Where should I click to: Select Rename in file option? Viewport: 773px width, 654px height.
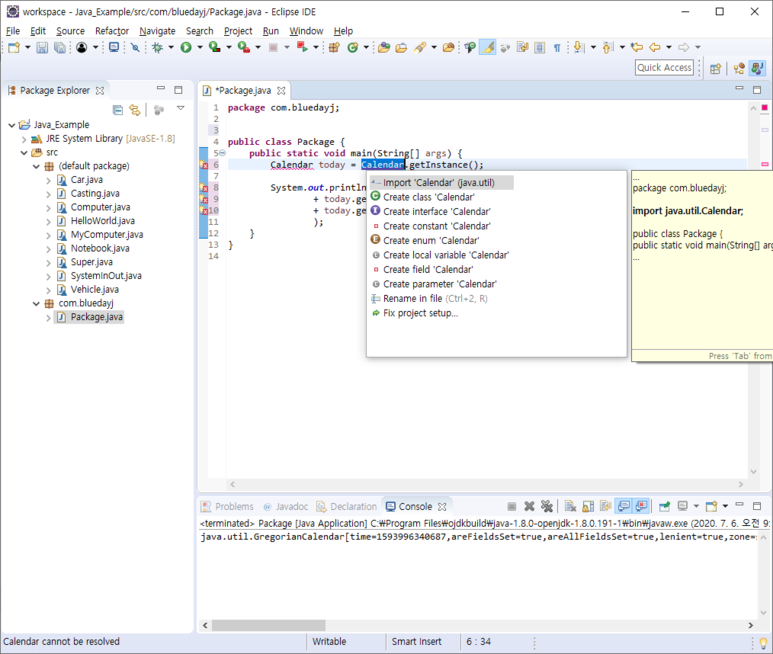point(429,299)
